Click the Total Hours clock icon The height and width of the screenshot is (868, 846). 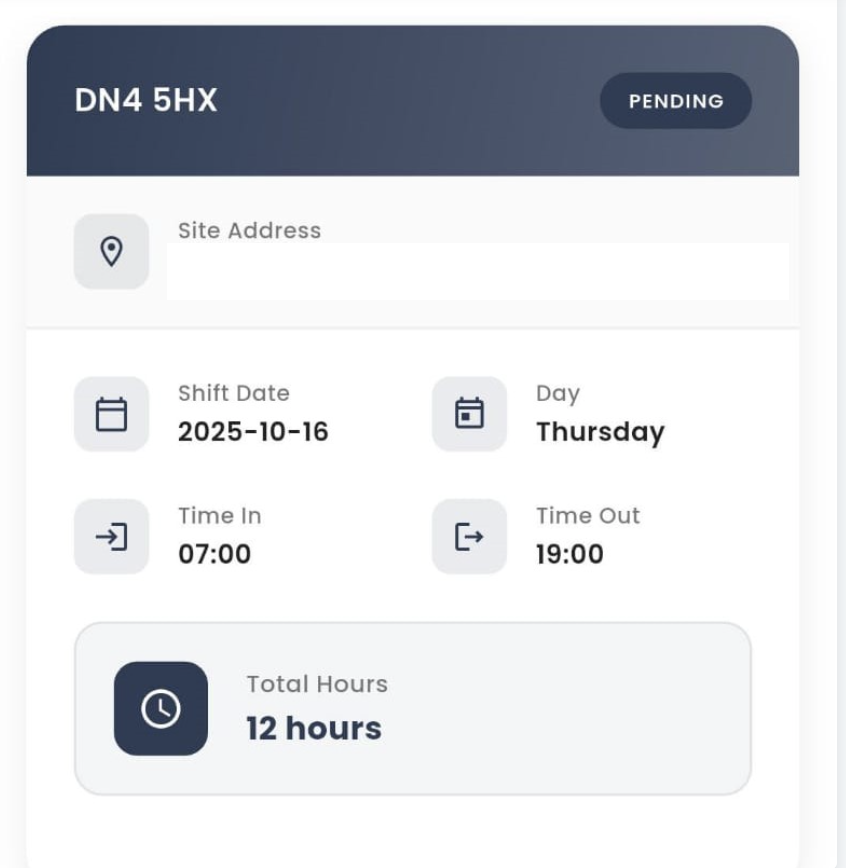click(x=161, y=708)
